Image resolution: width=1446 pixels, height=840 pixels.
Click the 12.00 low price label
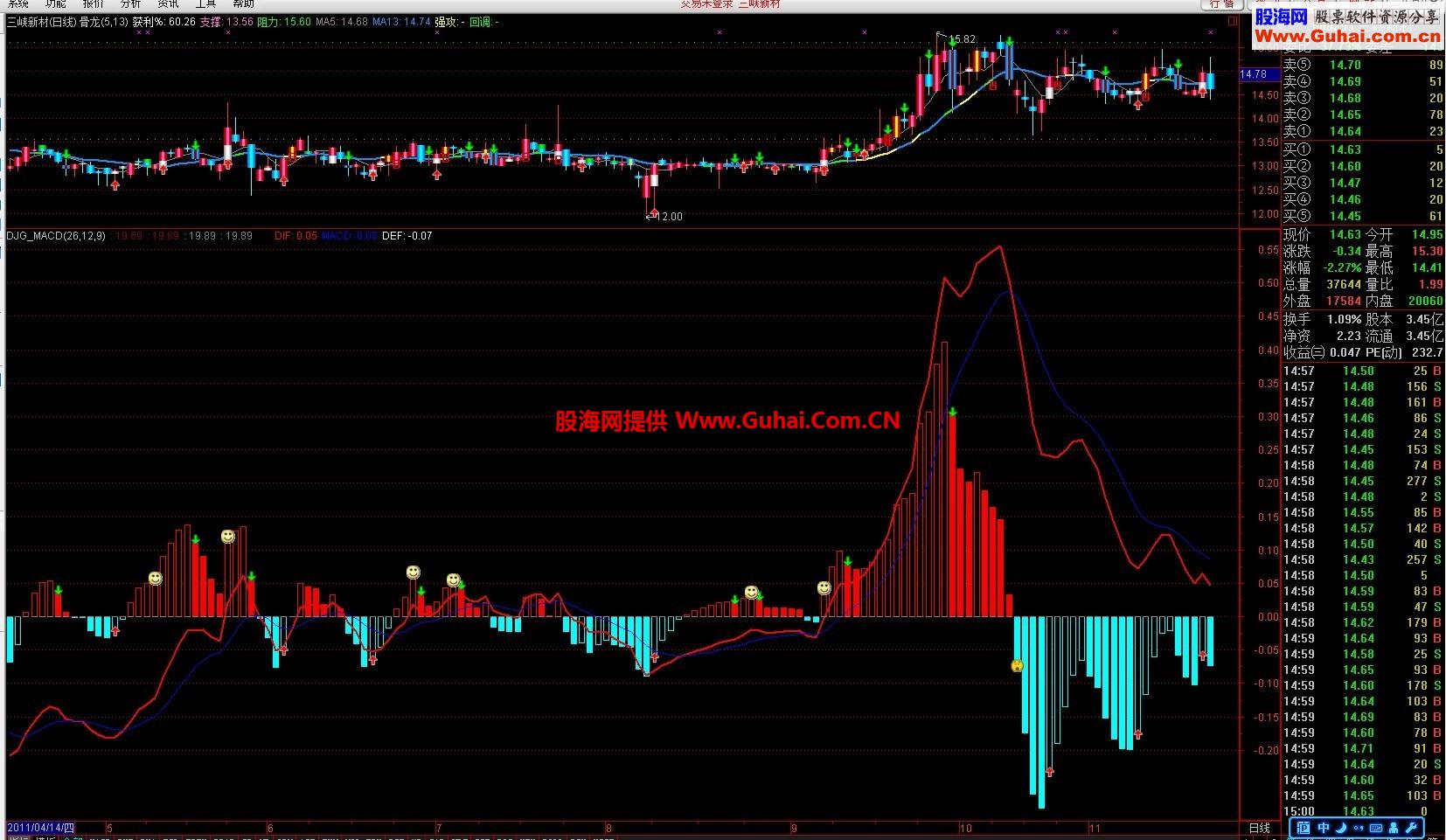(669, 216)
